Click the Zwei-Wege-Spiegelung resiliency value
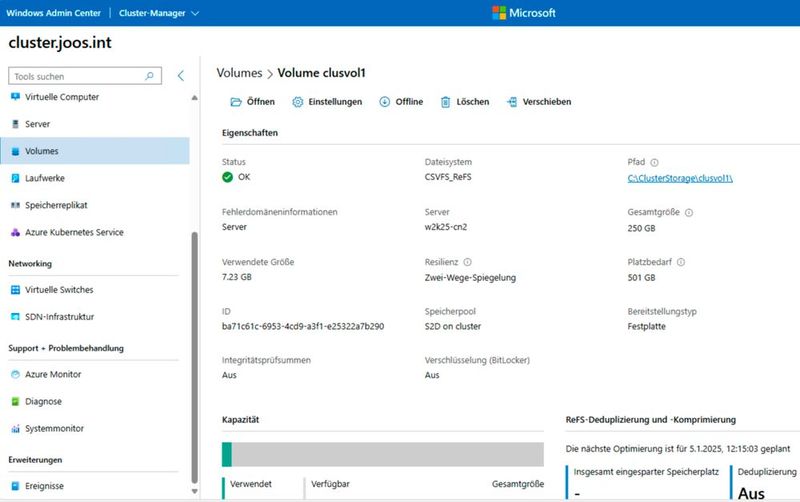Viewport: 800px width, 502px height. tap(470, 278)
